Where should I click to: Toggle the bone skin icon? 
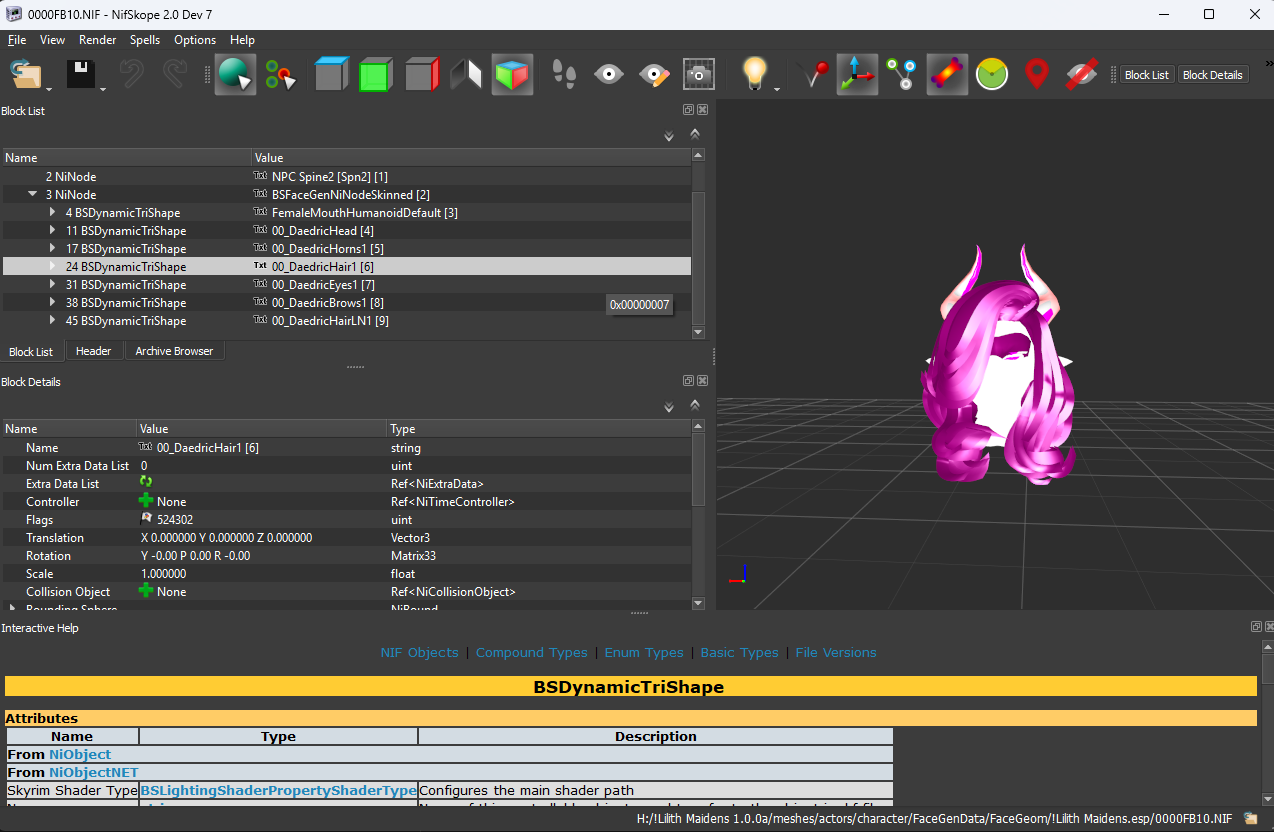pos(947,74)
